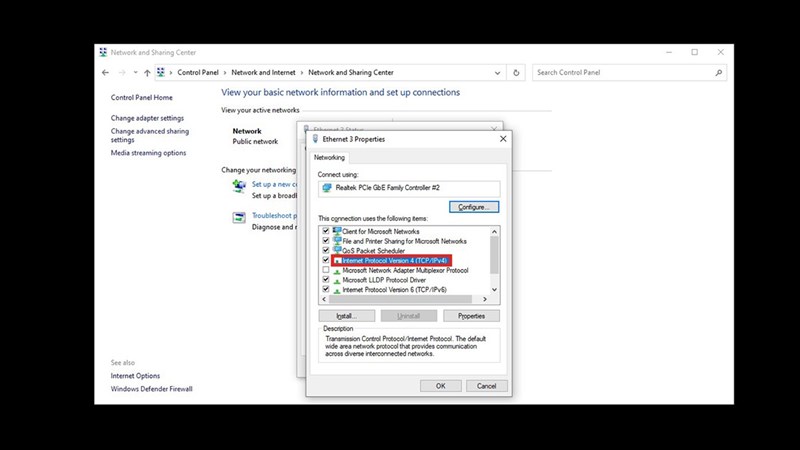Click the Back arrow in Control Panel
This screenshot has height=450, width=800.
pos(106,72)
